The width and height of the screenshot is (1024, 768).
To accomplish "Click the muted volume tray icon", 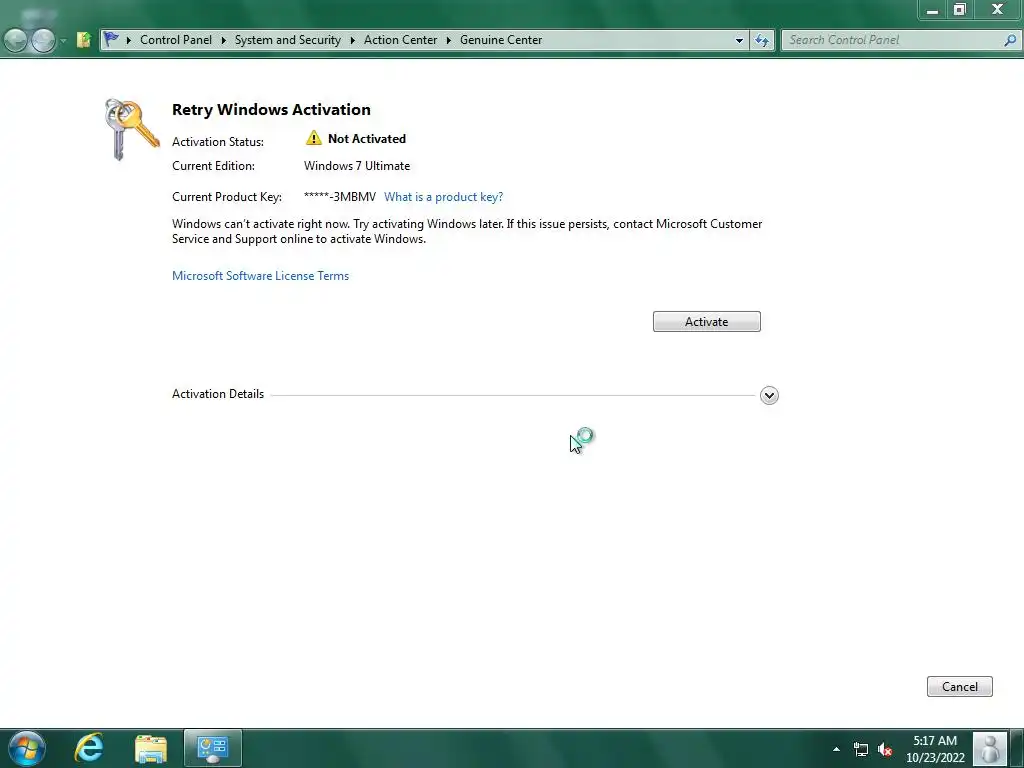I will point(885,749).
